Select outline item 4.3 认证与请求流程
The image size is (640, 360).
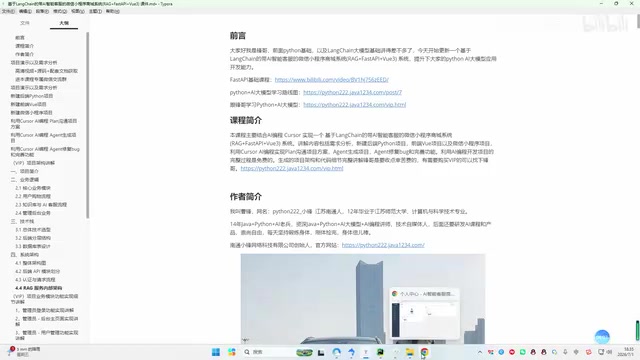point(35,280)
